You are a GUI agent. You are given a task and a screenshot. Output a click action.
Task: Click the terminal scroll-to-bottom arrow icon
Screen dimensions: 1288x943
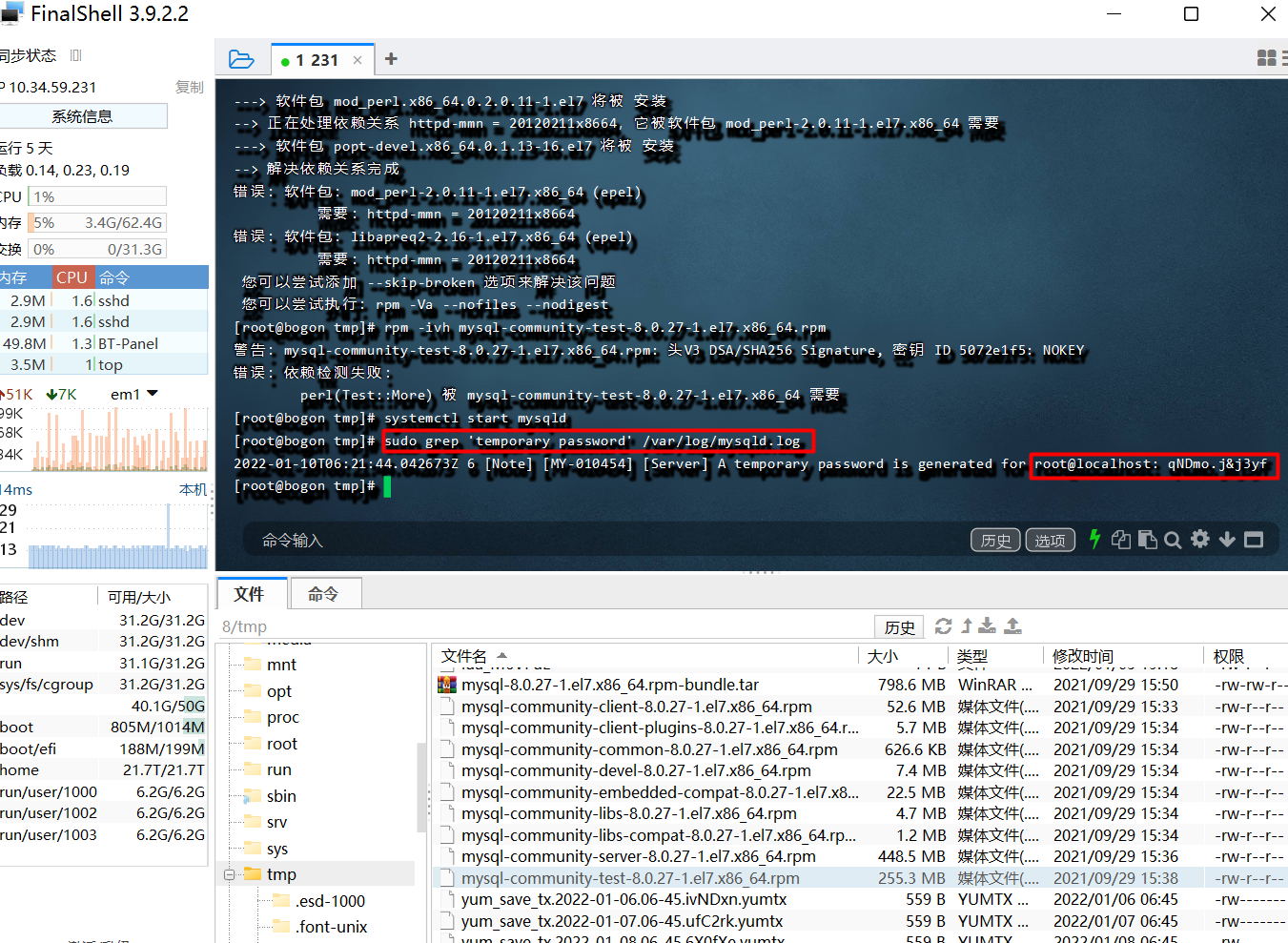click(1227, 540)
